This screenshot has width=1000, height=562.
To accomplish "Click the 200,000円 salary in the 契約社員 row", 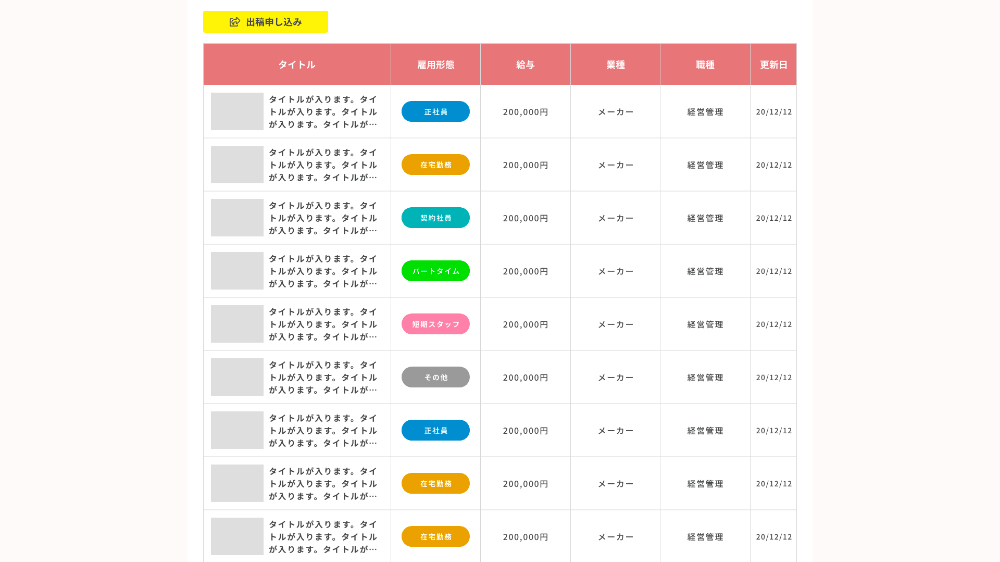I will [x=525, y=218].
